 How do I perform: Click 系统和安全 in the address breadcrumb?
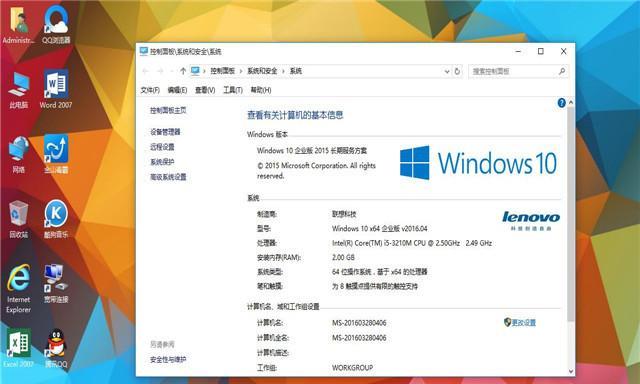tap(262, 71)
